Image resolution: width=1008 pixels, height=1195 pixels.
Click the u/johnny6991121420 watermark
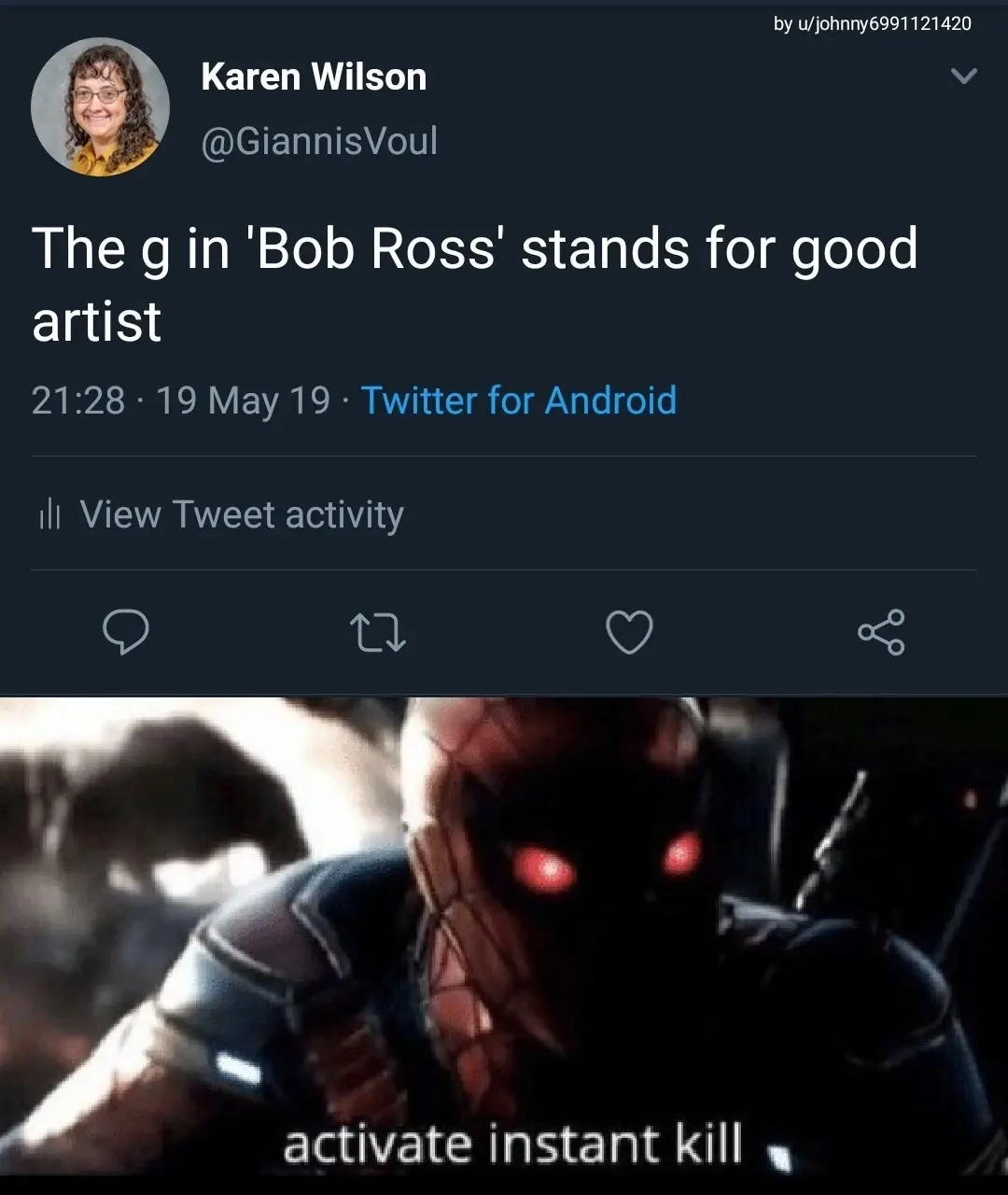(872, 23)
